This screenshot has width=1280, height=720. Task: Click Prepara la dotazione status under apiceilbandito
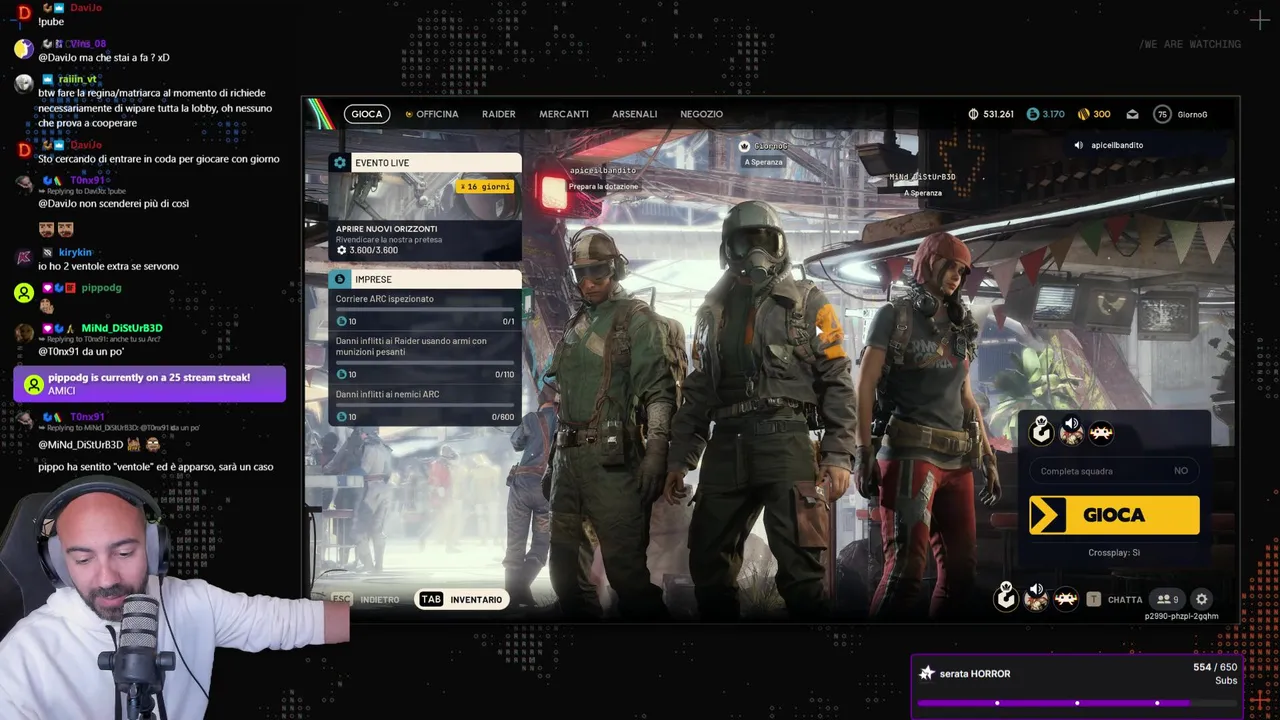coord(603,187)
